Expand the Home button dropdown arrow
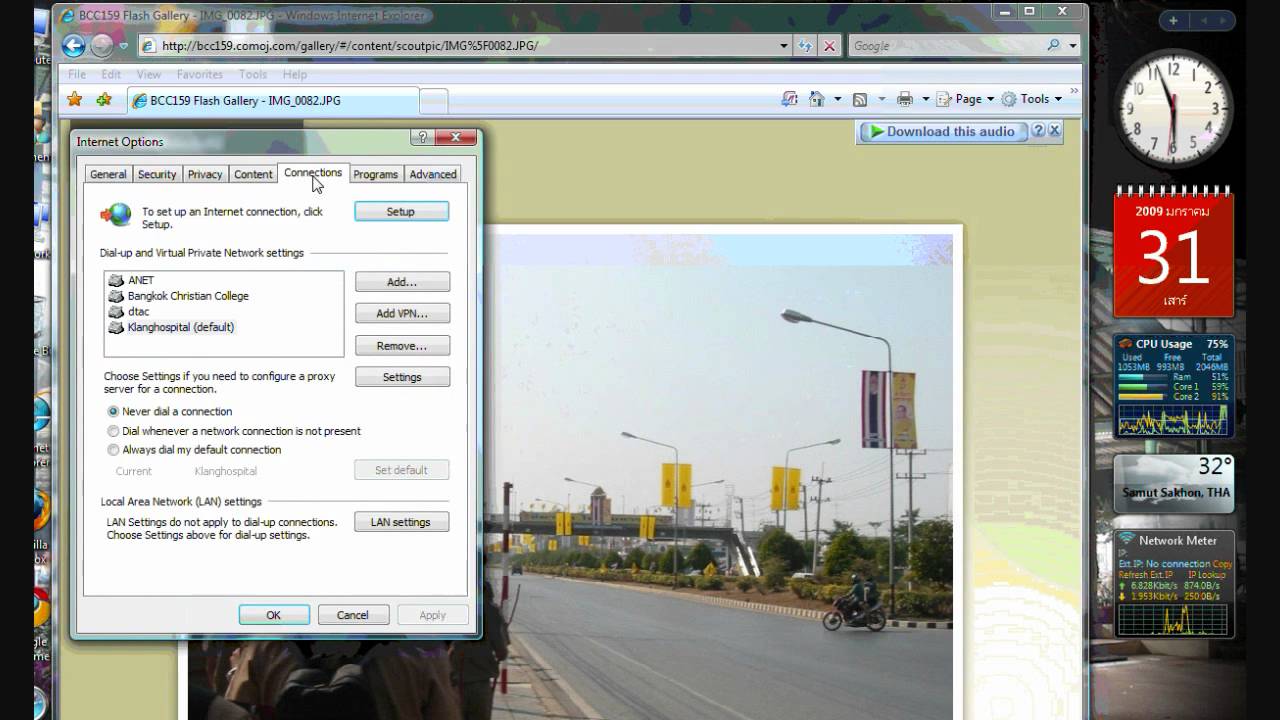The width and height of the screenshot is (1280, 720). click(836, 99)
